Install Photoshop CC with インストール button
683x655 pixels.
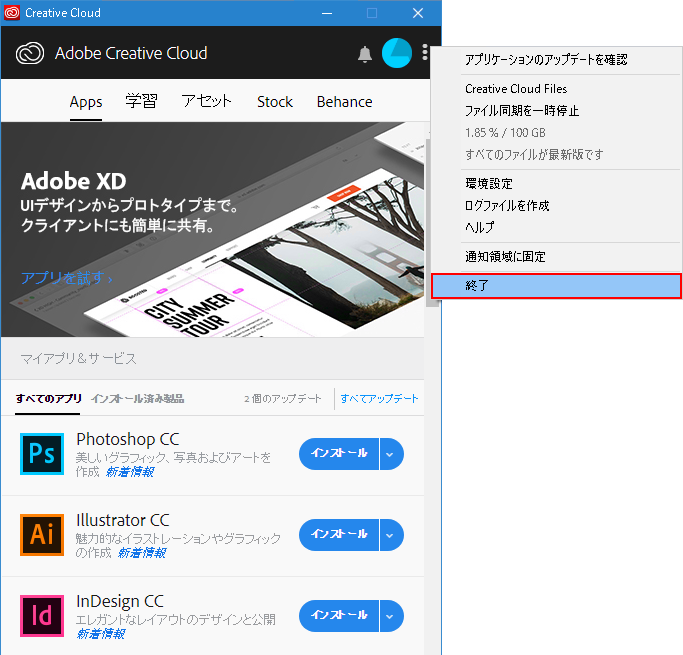pos(339,454)
